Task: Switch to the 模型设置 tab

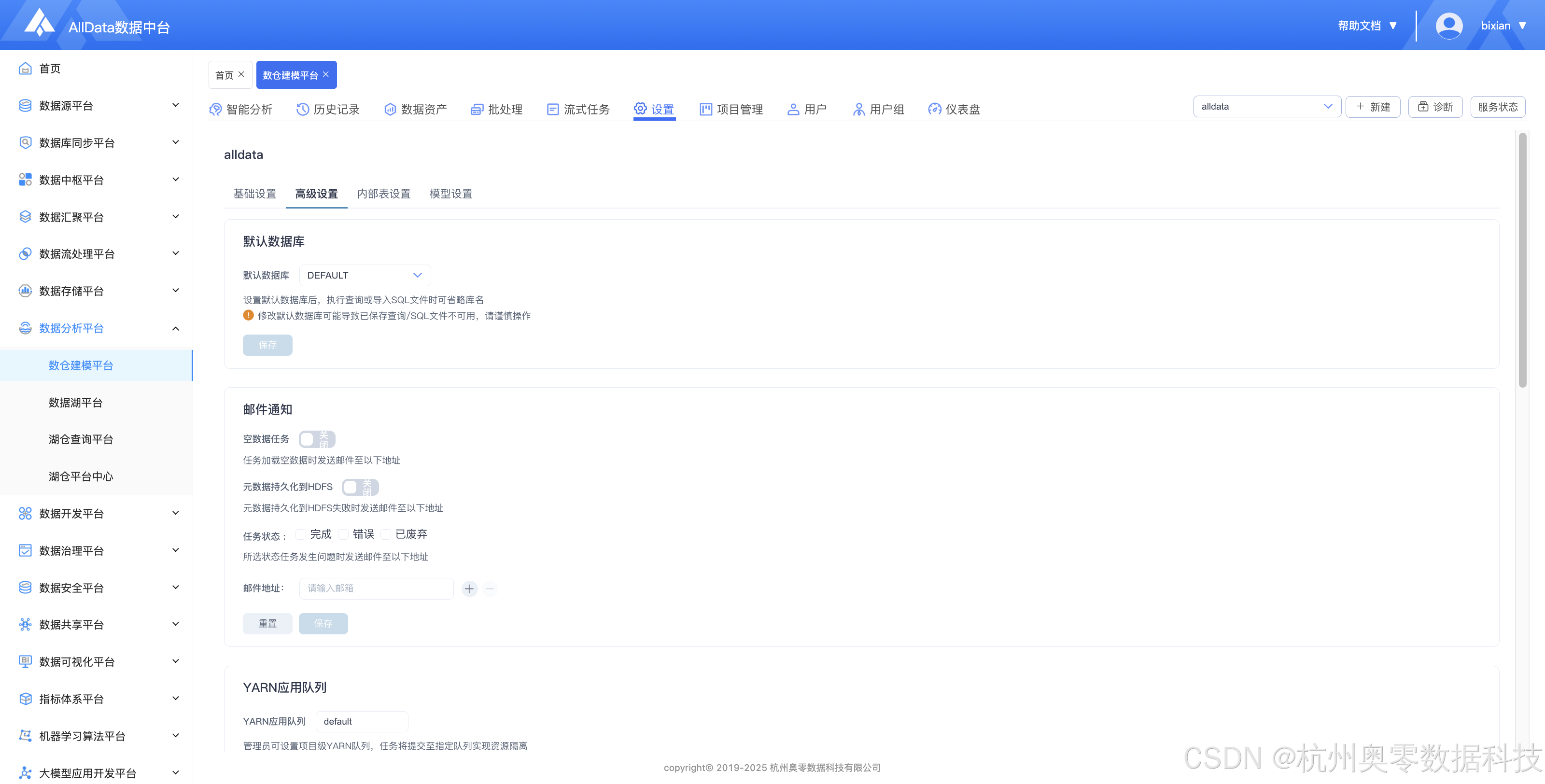Action: [451, 194]
